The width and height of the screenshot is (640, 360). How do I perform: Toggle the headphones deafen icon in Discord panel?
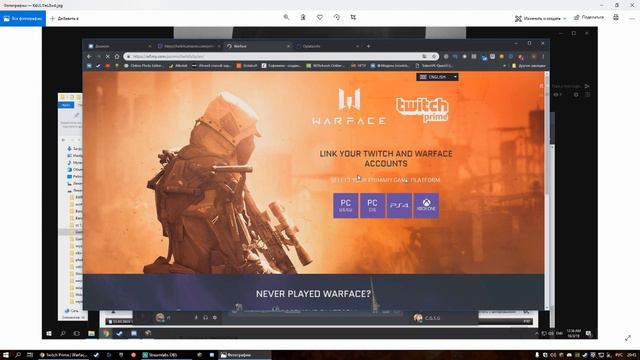[205, 318]
